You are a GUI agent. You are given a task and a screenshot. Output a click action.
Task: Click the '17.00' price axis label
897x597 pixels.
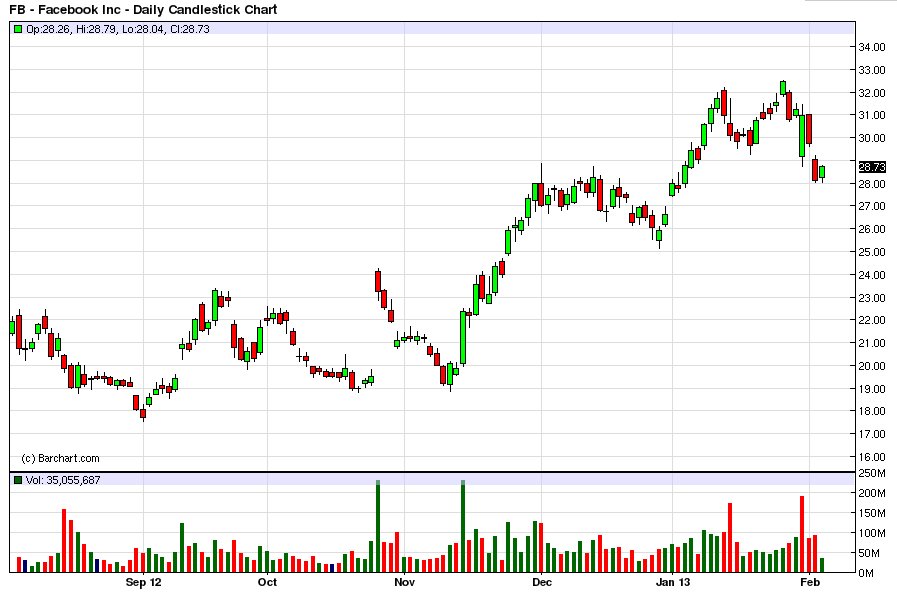point(871,434)
